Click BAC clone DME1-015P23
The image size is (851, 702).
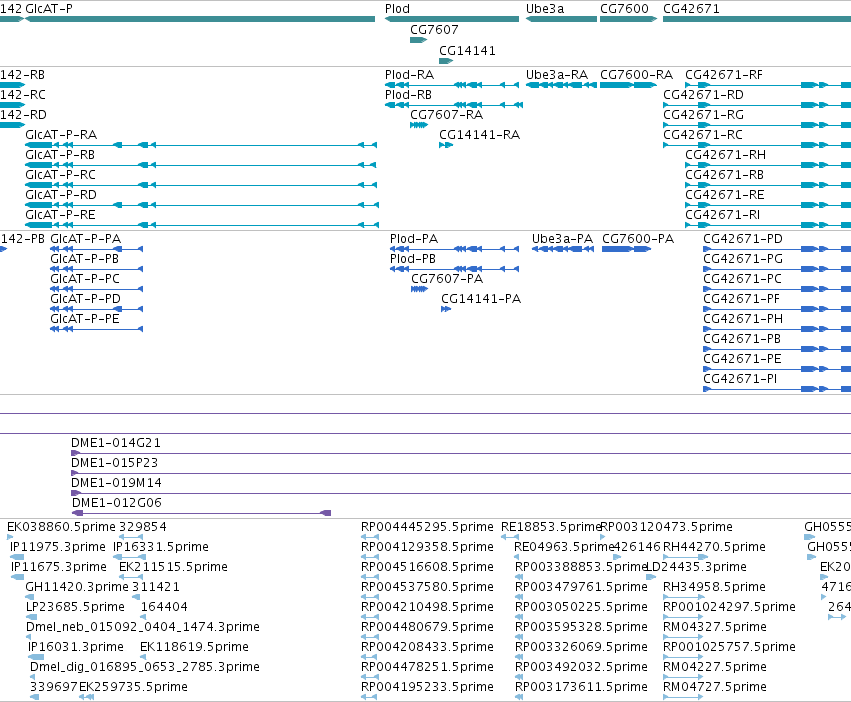pyautogui.click(x=115, y=463)
